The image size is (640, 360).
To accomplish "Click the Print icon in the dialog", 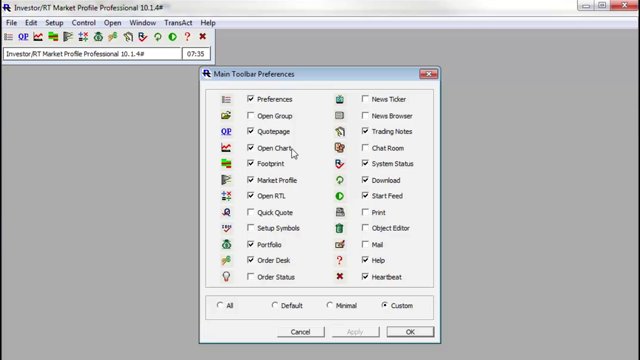I will point(340,212).
